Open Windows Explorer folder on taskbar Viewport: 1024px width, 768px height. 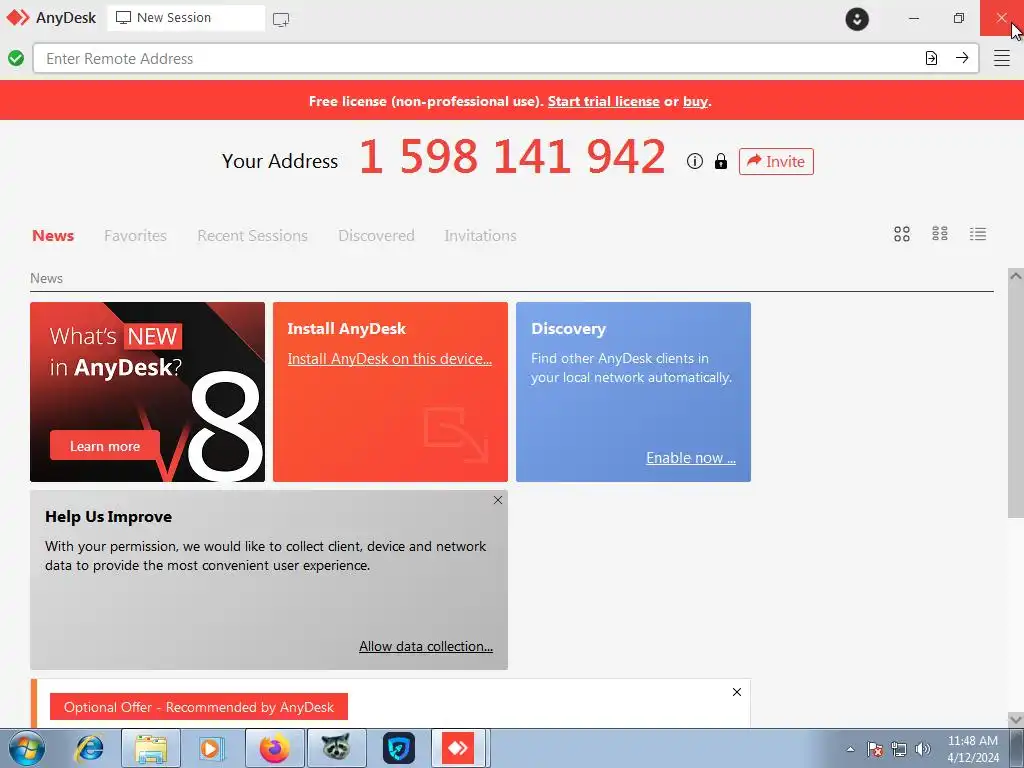[151, 749]
